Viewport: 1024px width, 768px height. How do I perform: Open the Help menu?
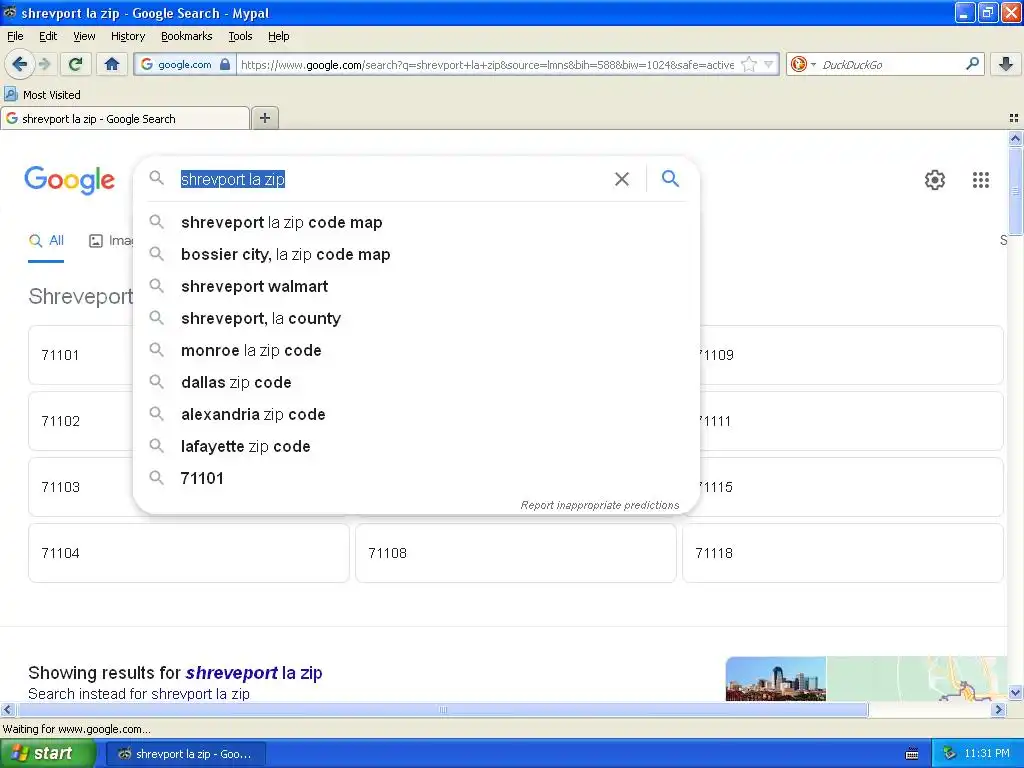[x=278, y=36]
